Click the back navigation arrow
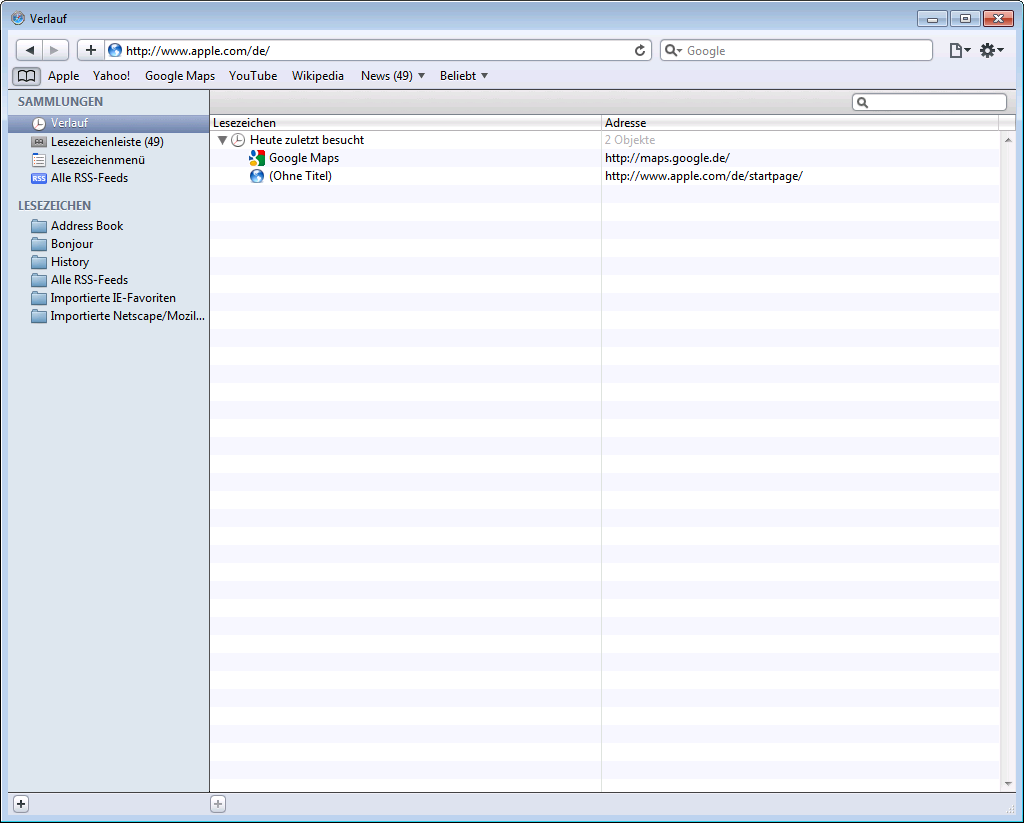This screenshot has height=823, width=1024. coord(30,50)
